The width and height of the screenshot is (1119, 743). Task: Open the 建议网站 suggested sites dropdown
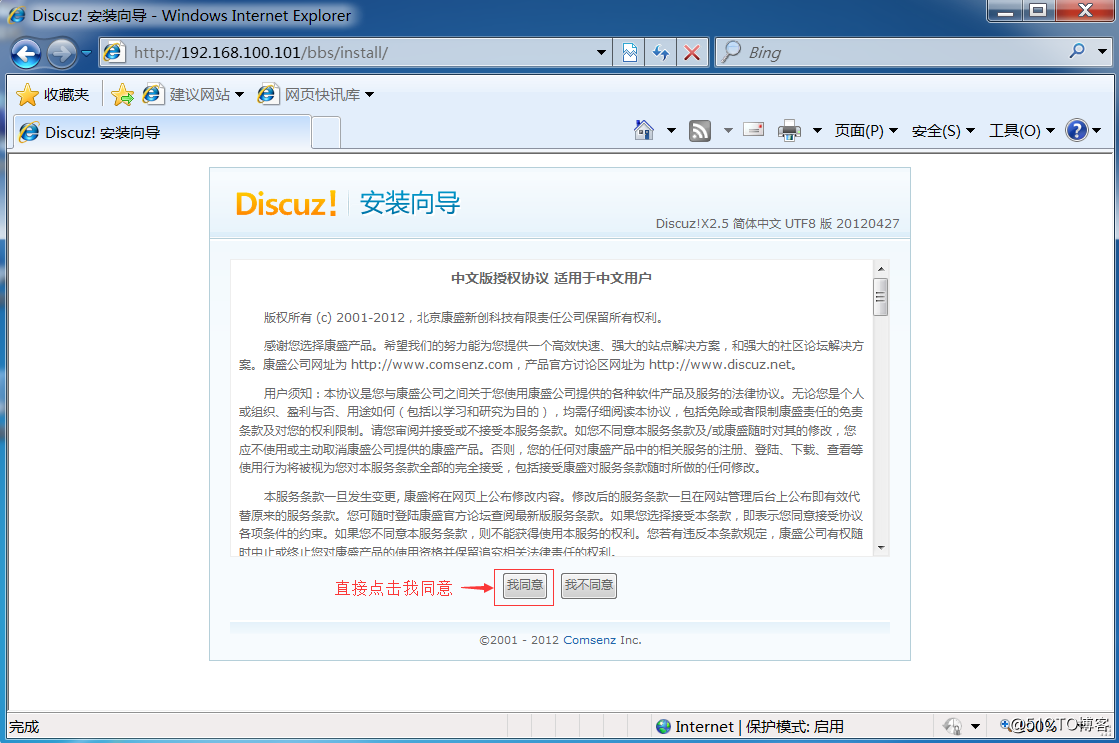(193, 94)
